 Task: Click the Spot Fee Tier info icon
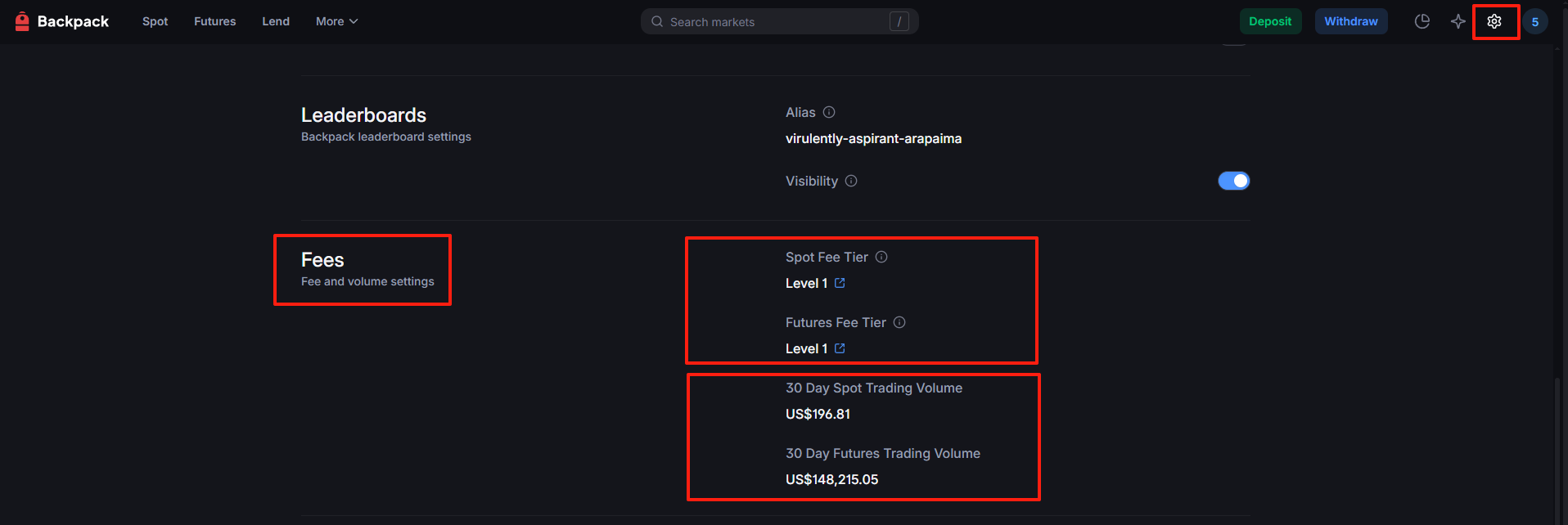click(x=881, y=257)
